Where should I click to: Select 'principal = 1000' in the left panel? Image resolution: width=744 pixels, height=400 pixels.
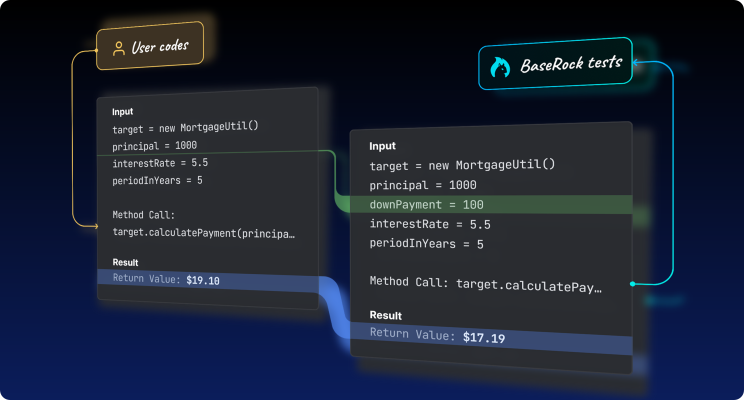pos(155,146)
